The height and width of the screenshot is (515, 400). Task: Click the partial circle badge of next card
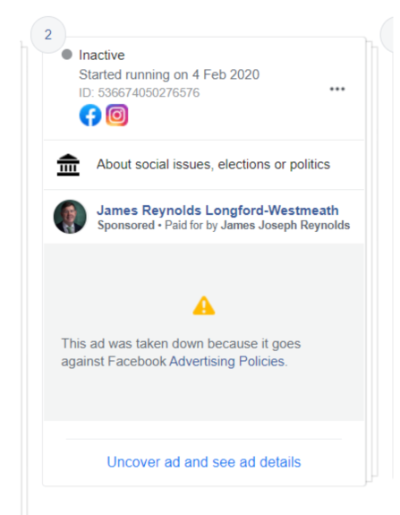click(x=390, y=35)
